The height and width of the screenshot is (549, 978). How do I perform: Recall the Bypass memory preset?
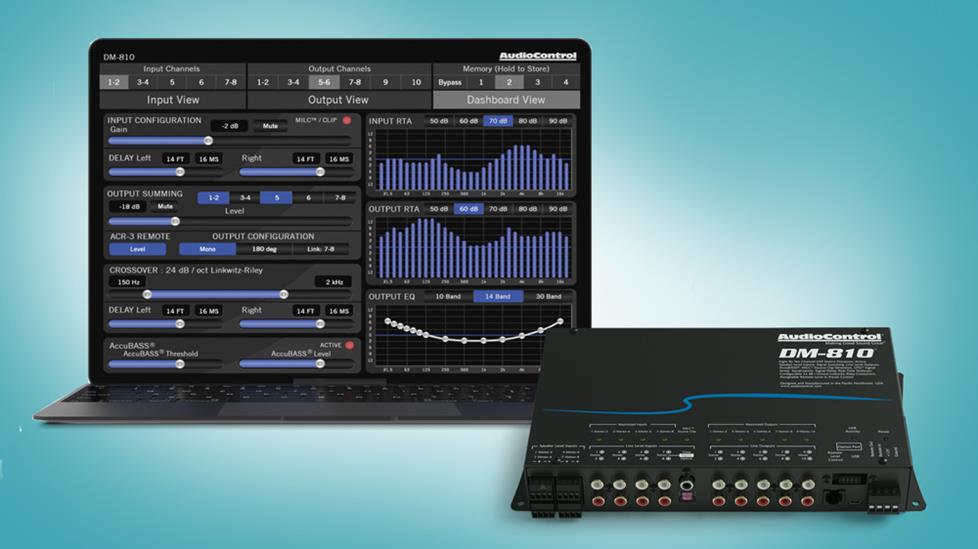point(450,82)
